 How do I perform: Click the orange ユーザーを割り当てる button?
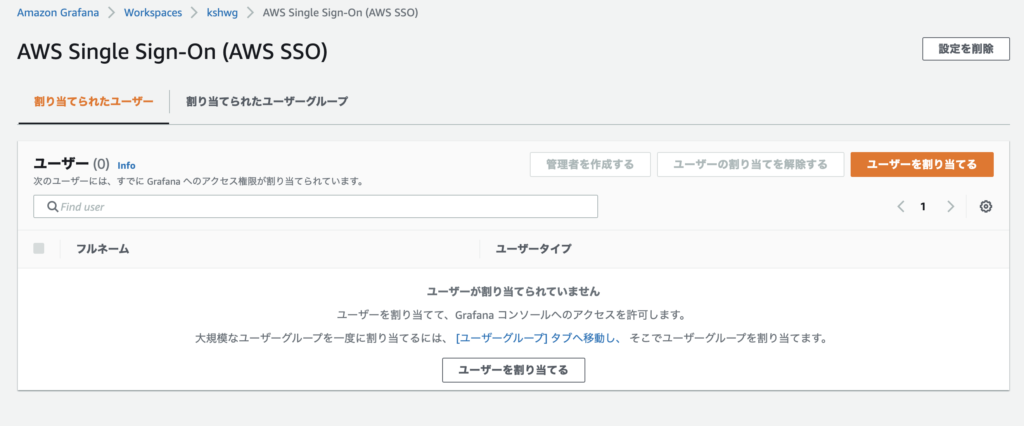click(x=921, y=165)
